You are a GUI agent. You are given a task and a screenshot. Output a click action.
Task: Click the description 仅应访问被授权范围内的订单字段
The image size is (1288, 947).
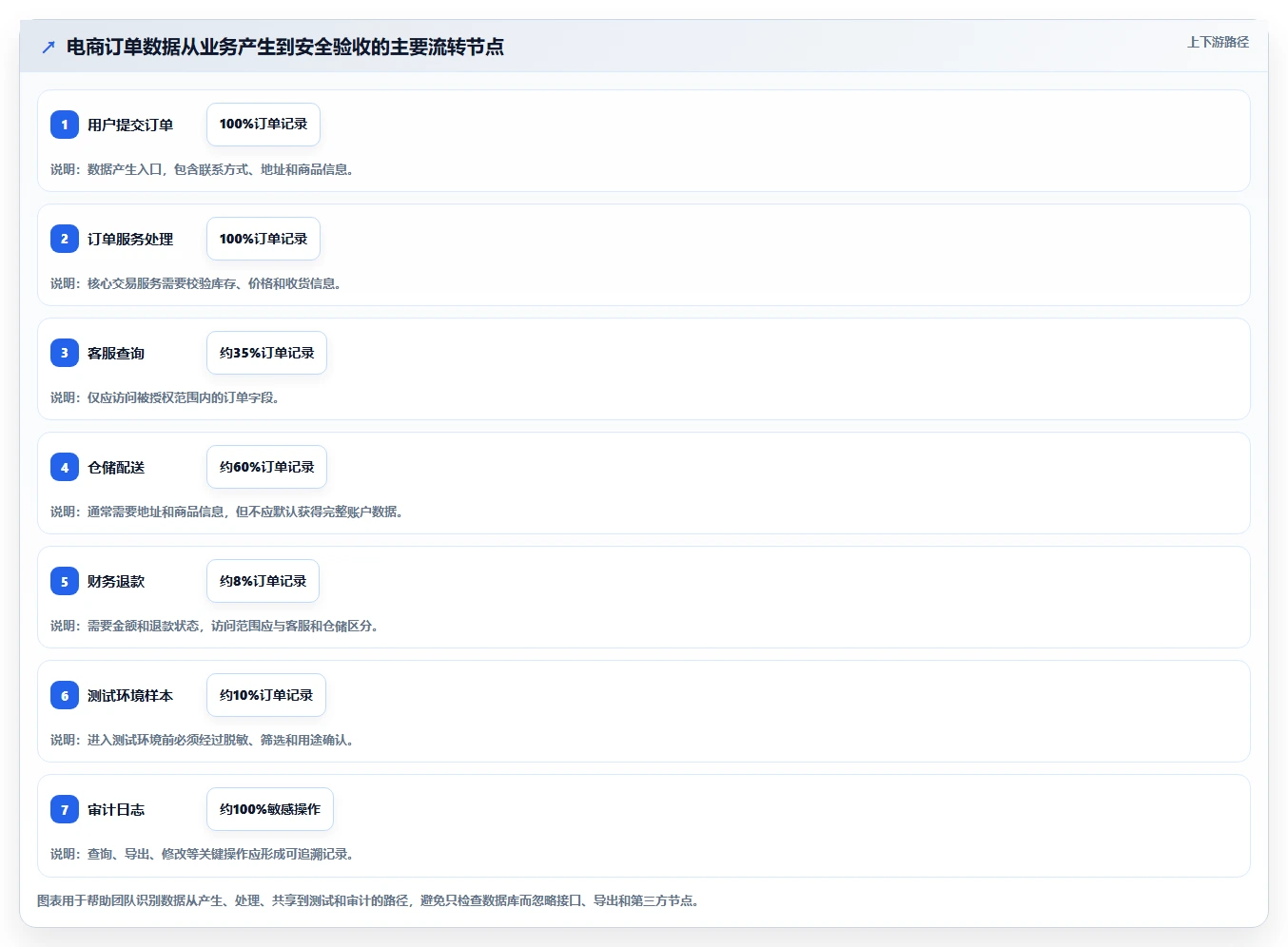pyautogui.click(x=167, y=397)
